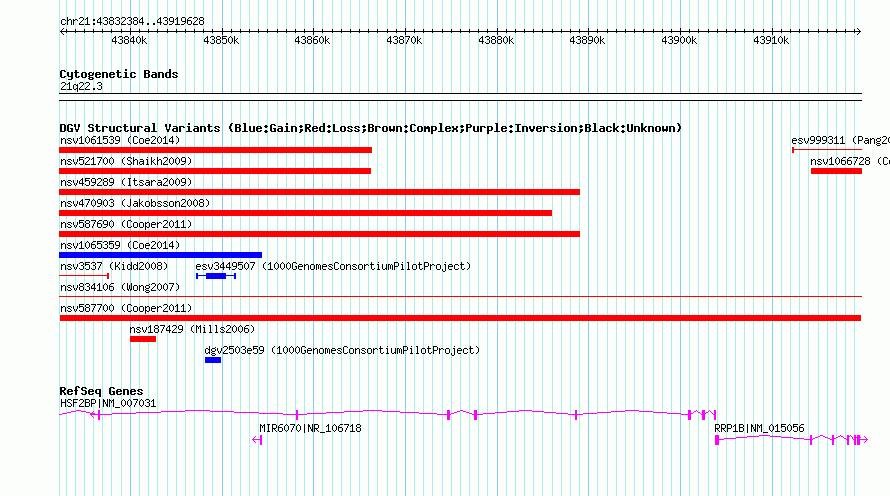Select the thin red line under nsv834106

(x=460, y=296)
